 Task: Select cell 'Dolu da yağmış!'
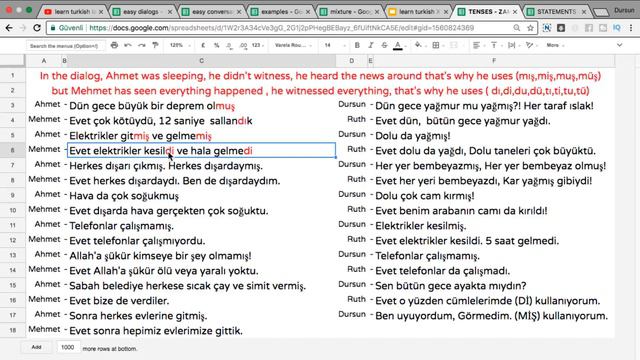[494, 136]
